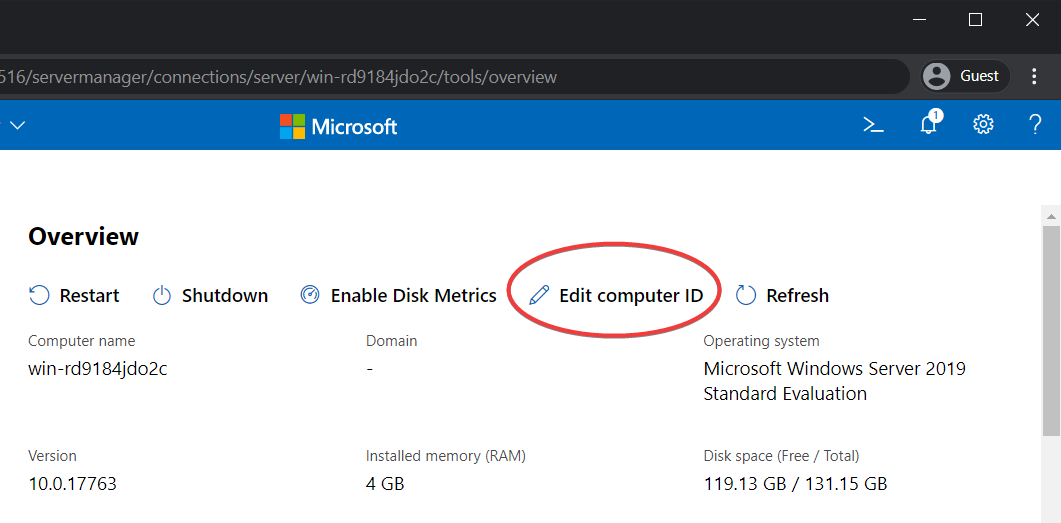
Task: Select disk space value 119.13 GB / 131.15 GB
Action: coord(795,484)
